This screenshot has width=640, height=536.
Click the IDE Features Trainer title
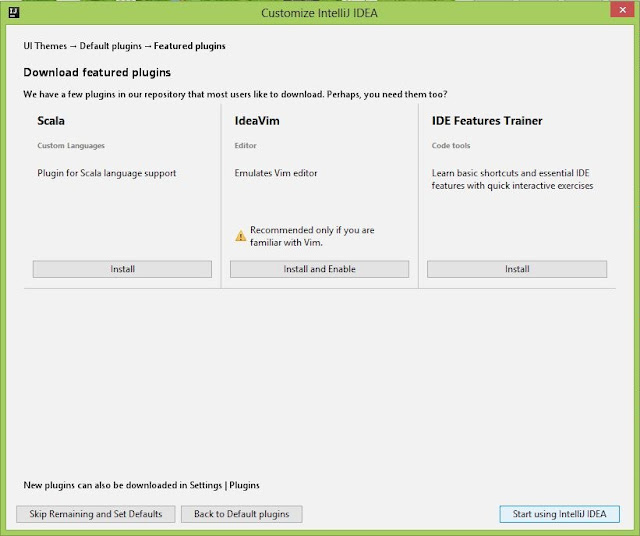tap(487, 121)
